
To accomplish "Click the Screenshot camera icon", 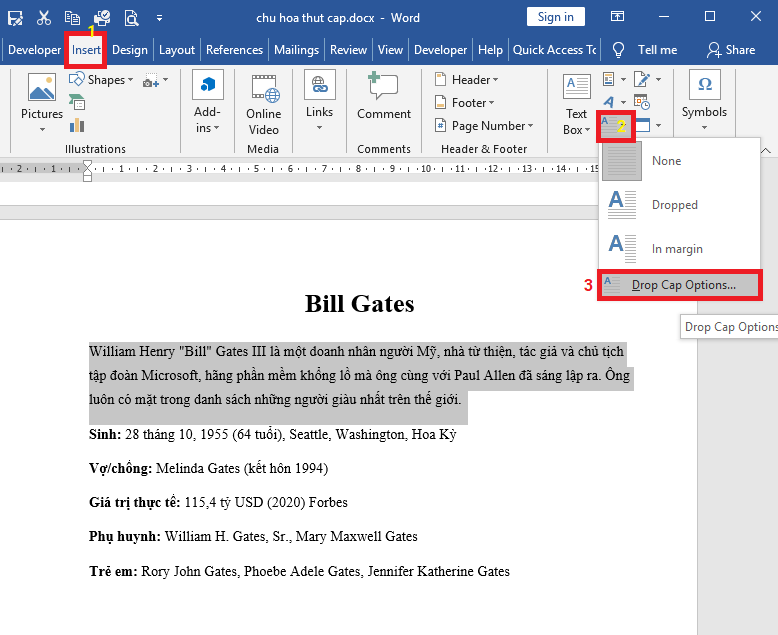I will pos(150,80).
